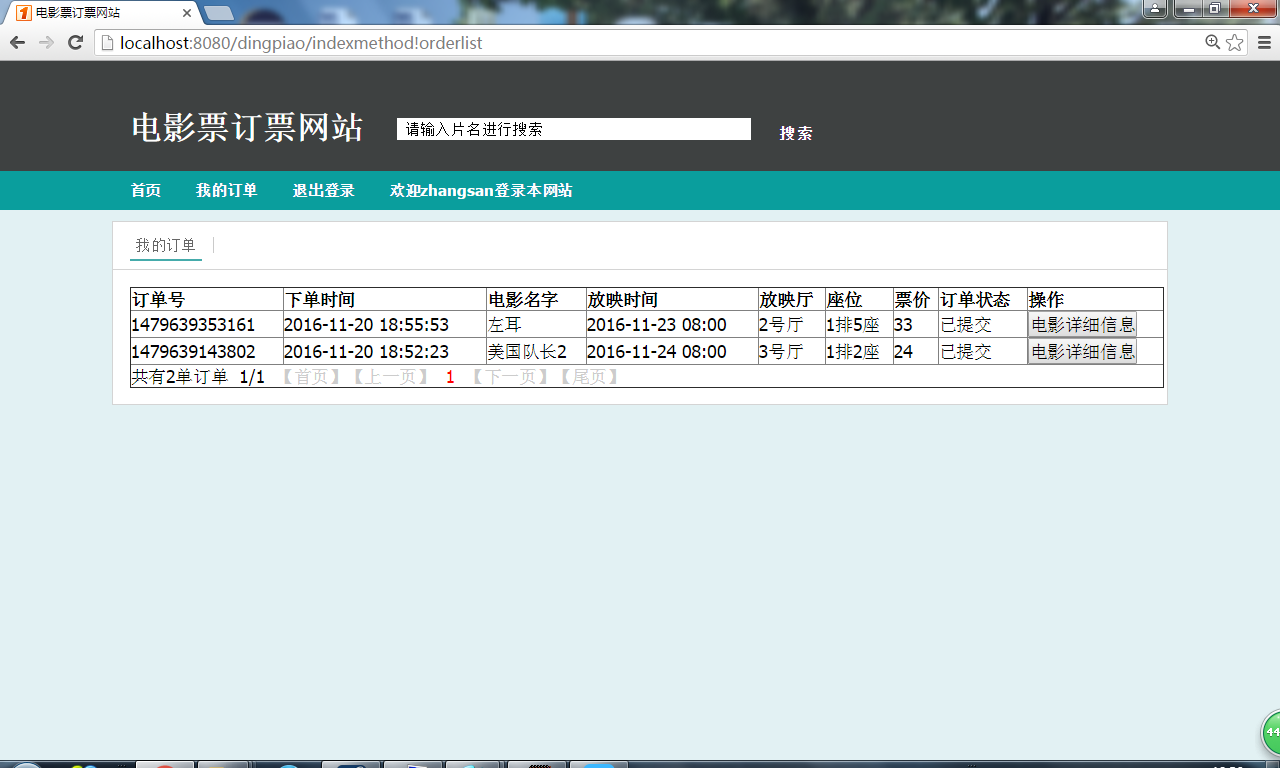1280x768 pixels.
Task: Open 我的订单 in the navigation bar
Action: (x=227, y=191)
